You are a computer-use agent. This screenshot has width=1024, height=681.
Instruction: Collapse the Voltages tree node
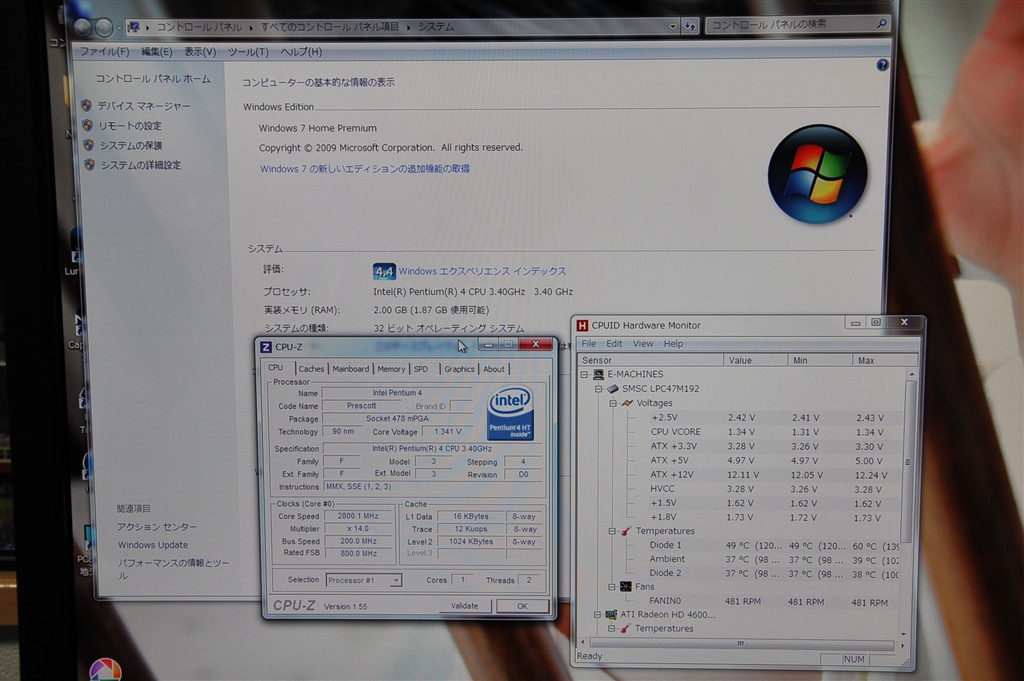pos(612,403)
